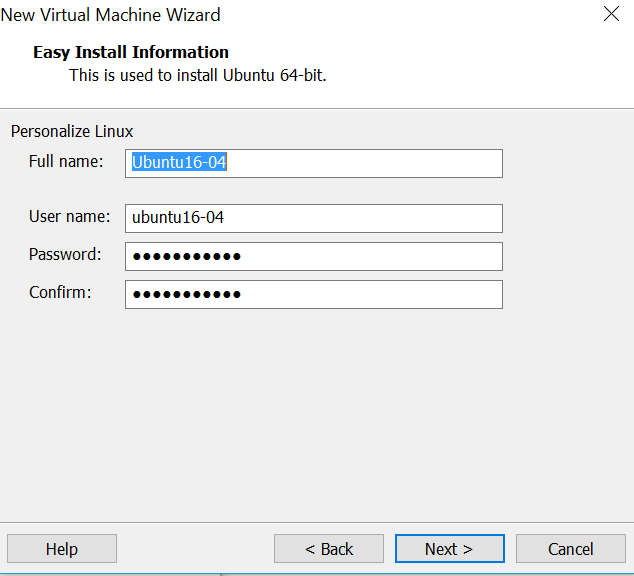Screen dimensions: 634x576
Task: Click the 'New Virtual Machine Wizard' title
Action: pos(110,15)
